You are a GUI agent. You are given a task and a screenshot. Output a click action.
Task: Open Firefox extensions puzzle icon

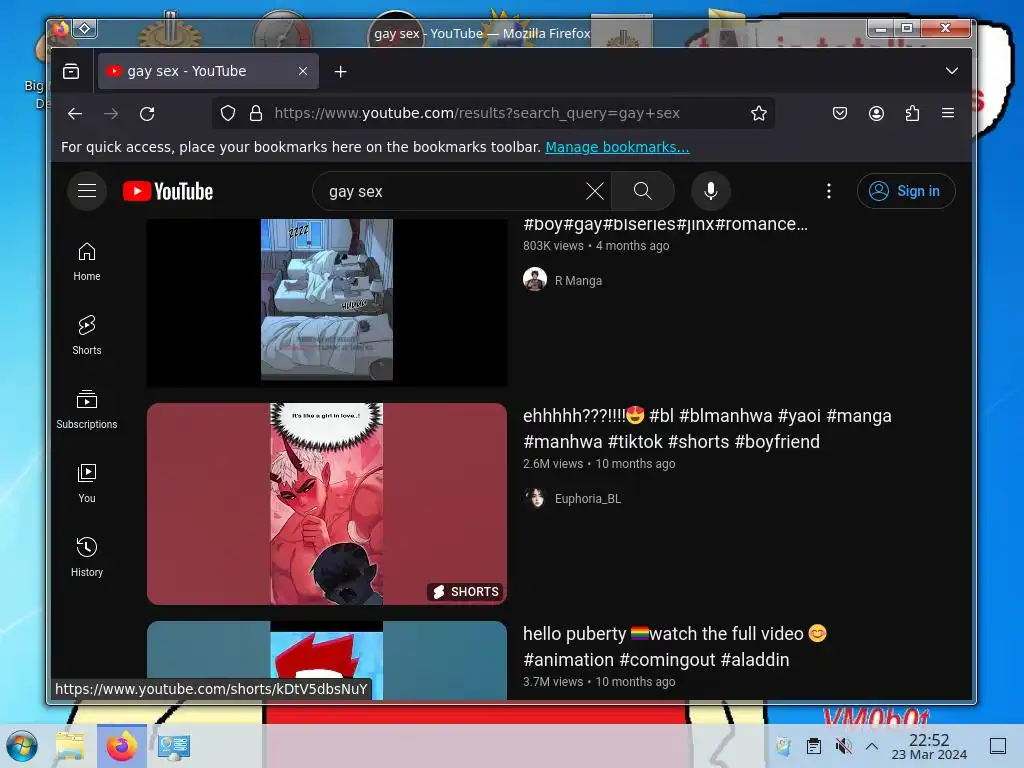912,114
